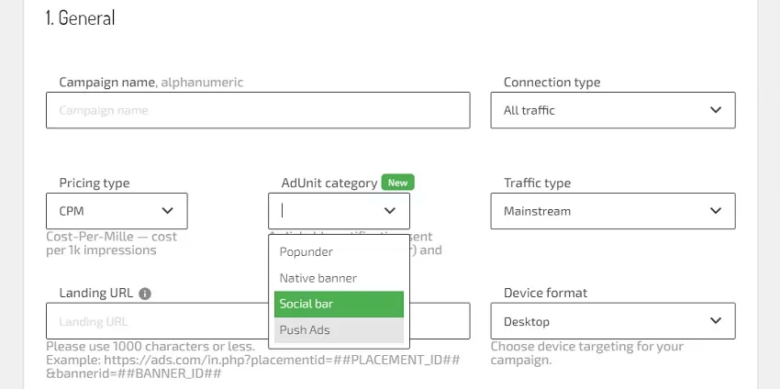This screenshot has width=780, height=389.
Task: Click the Pricing type chevron arrow
Action: pos(168,211)
